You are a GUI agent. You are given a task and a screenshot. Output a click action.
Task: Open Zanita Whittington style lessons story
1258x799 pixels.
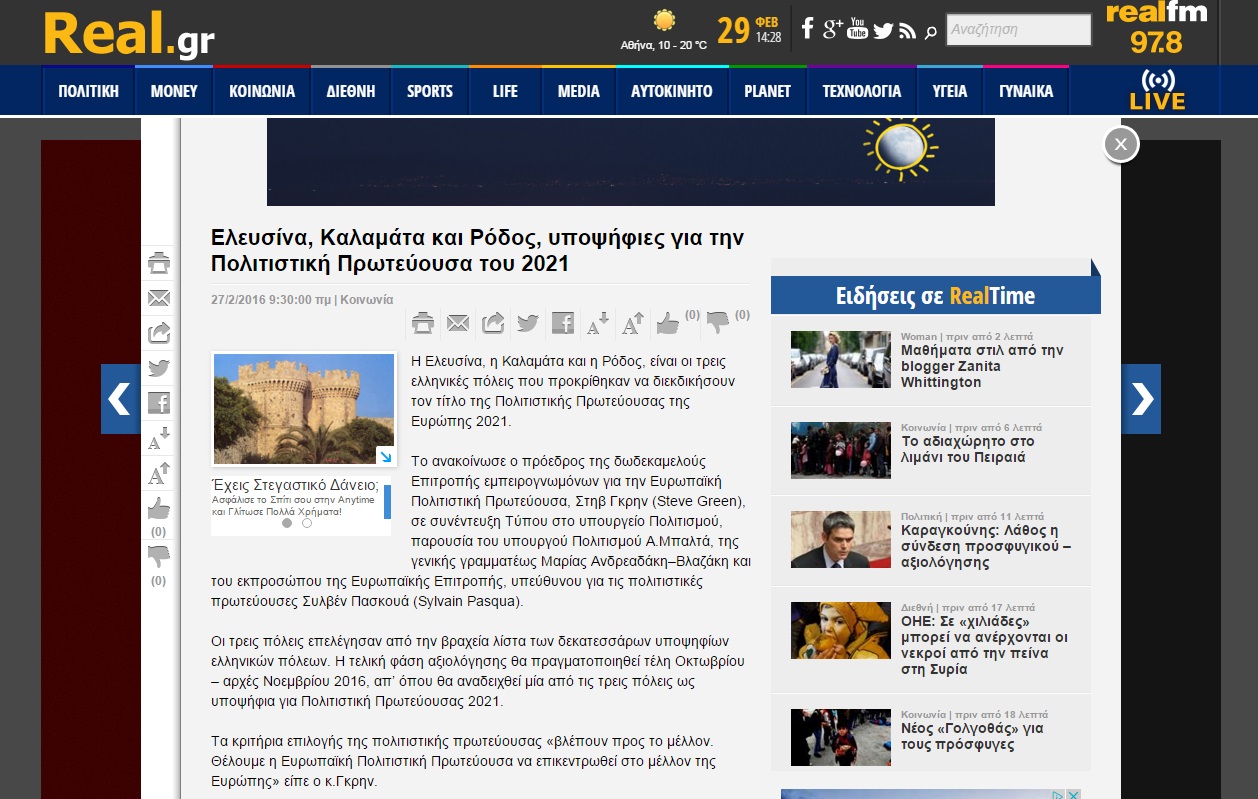pos(982,366)
